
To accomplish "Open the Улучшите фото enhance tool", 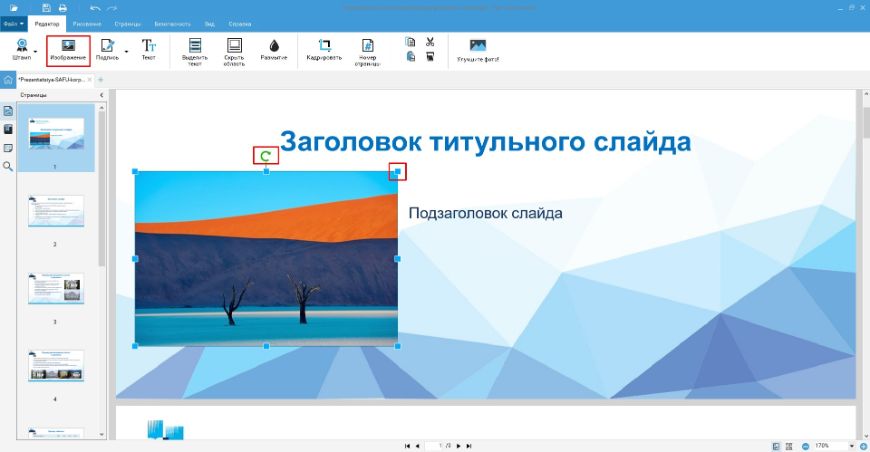I will 478,50.
